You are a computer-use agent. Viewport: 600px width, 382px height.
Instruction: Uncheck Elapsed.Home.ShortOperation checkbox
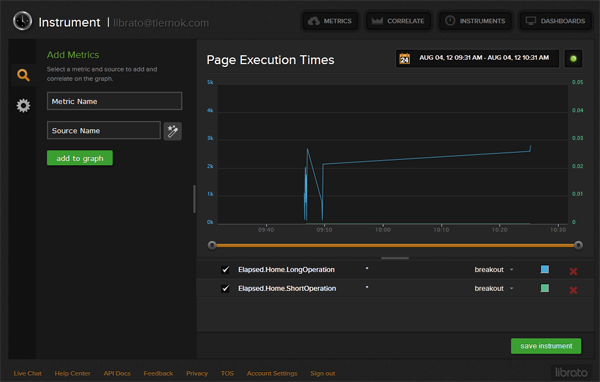coord(225,289)
